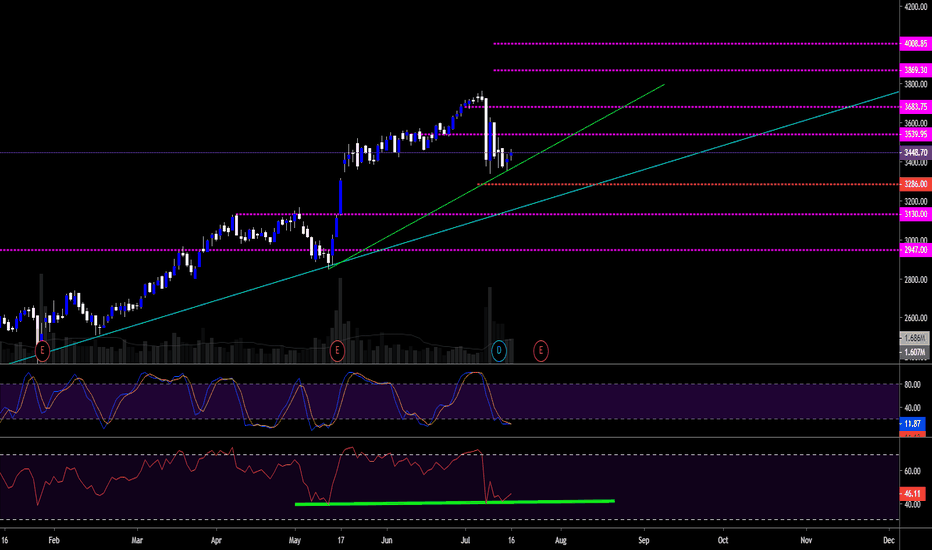Click the 2800.00 price axis label

click(915, 279)
